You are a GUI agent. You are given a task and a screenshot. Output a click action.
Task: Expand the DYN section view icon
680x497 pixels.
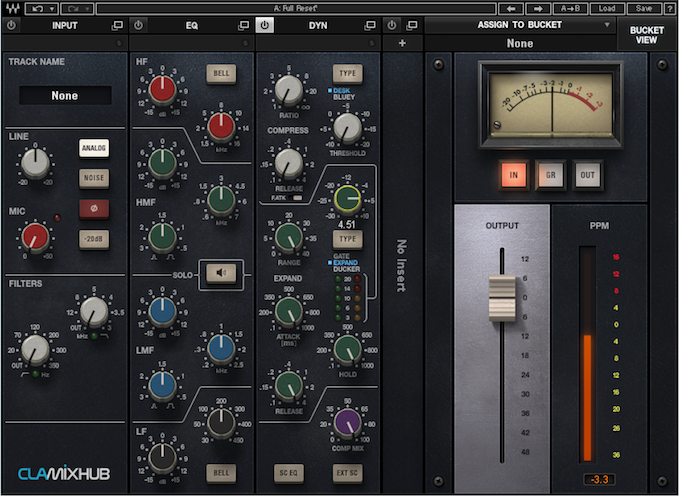click(370, 26)
